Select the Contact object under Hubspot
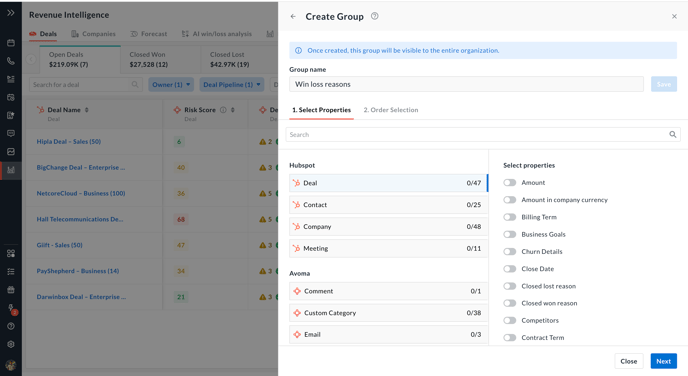 pyautogui.click(x=388, y=205)
